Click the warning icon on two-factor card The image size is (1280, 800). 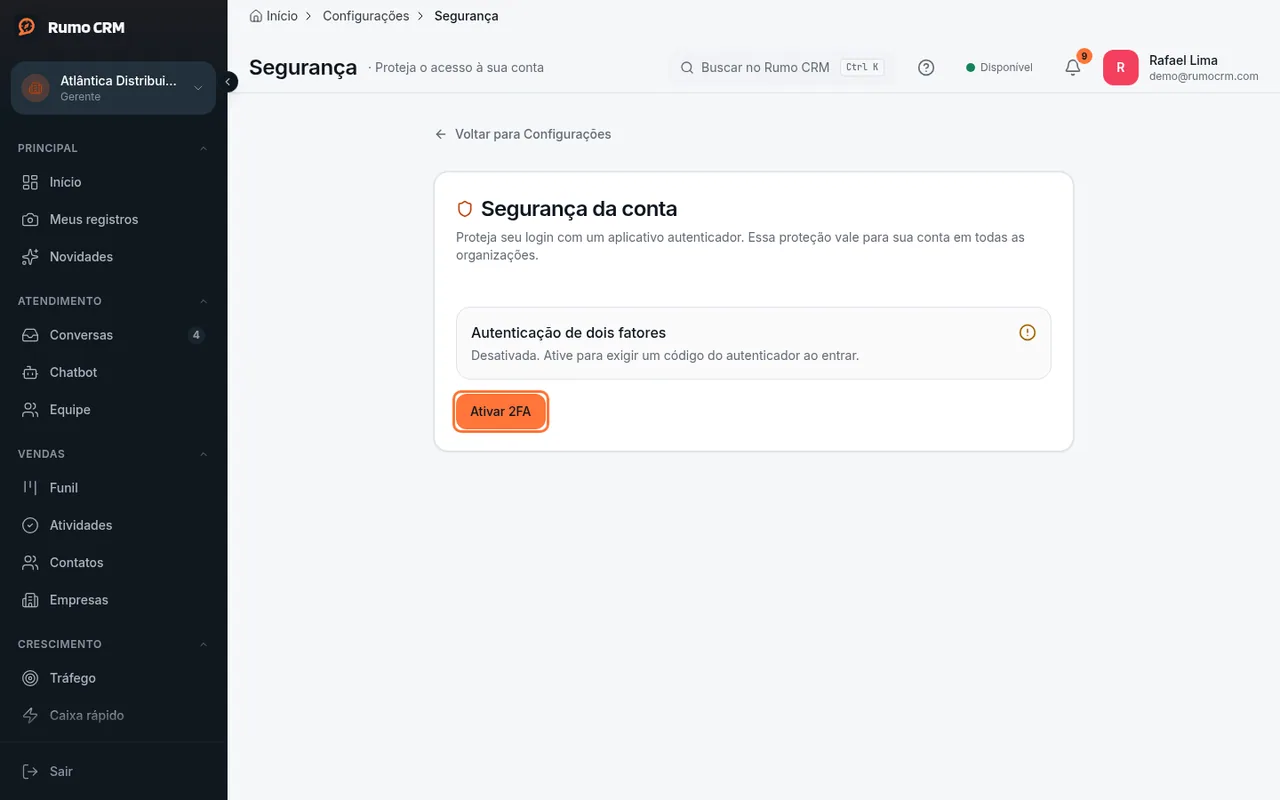point(1027,333)
